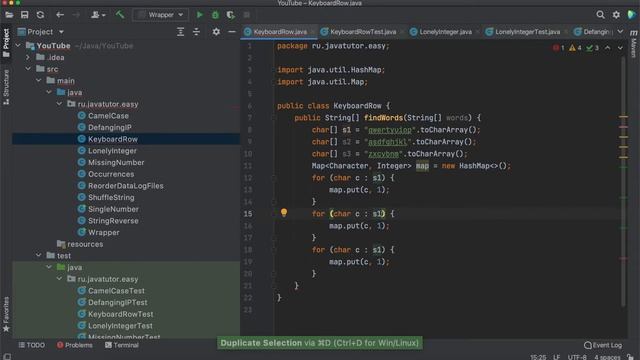Open the Problems tool window
The image size is (640, 360).
(x=75, y=345)
